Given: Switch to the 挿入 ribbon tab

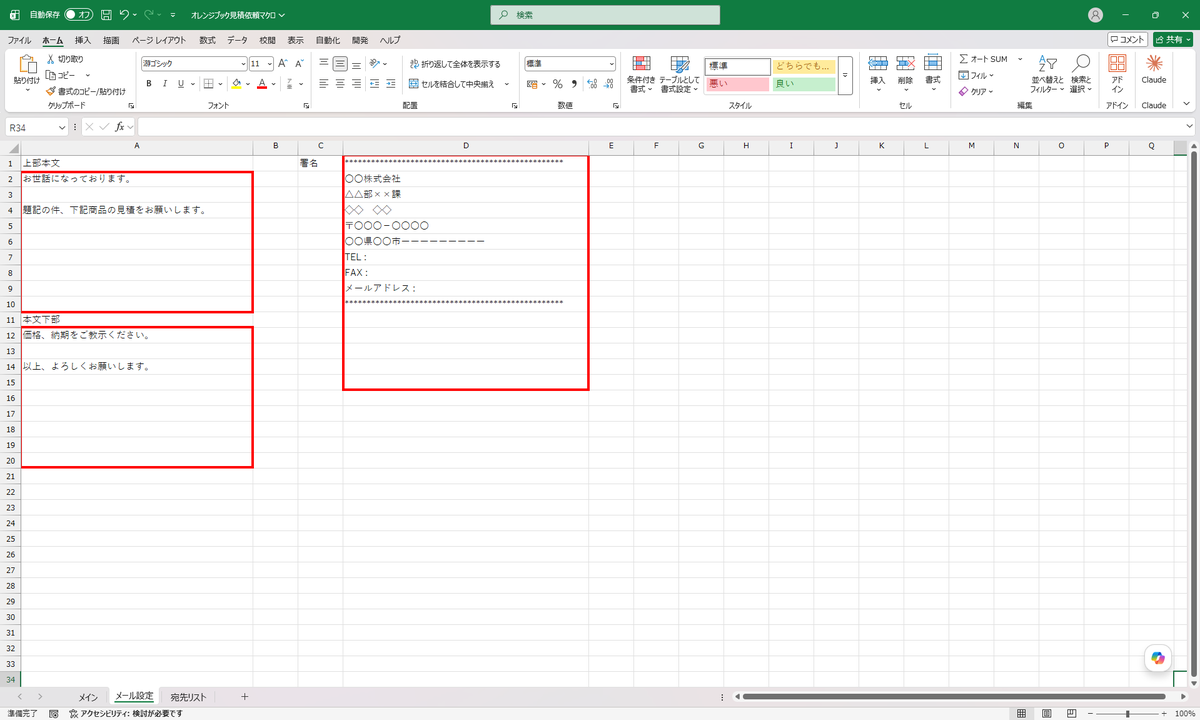Looking at the screenshot, I should [x=83, y=40].
